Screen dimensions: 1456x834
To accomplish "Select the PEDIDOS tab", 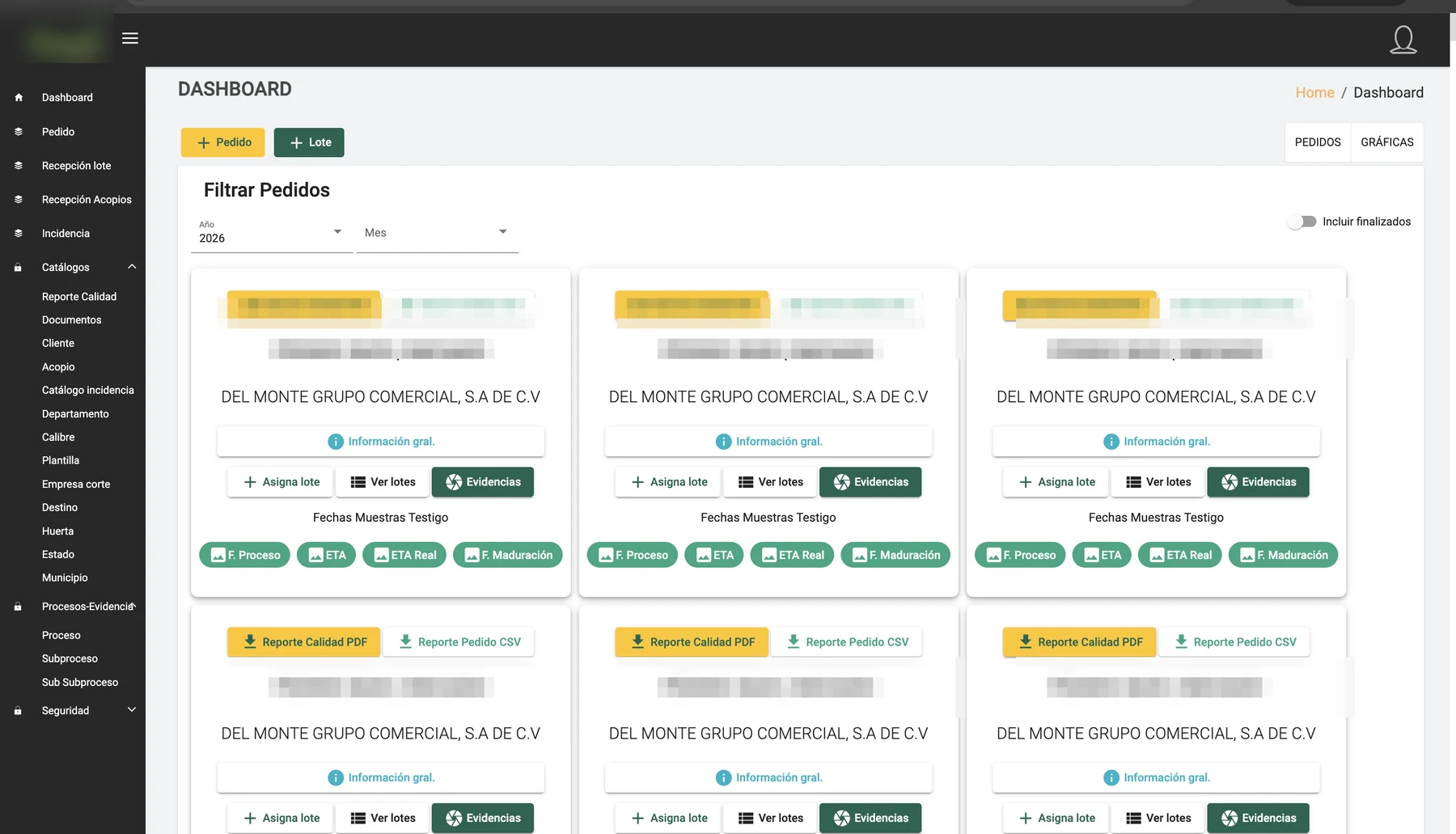I will pos(1318,142).
